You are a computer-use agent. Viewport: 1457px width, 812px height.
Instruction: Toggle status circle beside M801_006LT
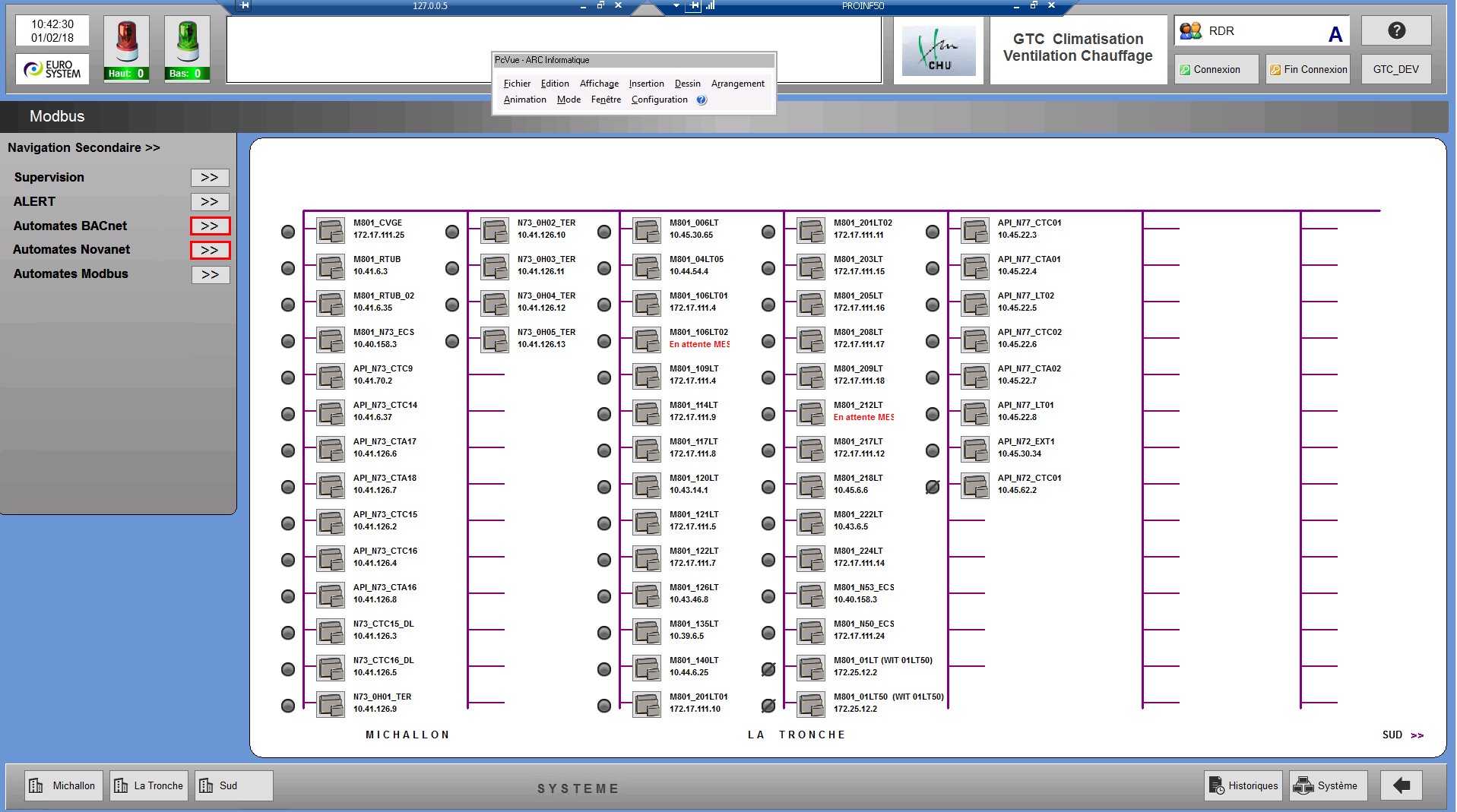[604, 232]
